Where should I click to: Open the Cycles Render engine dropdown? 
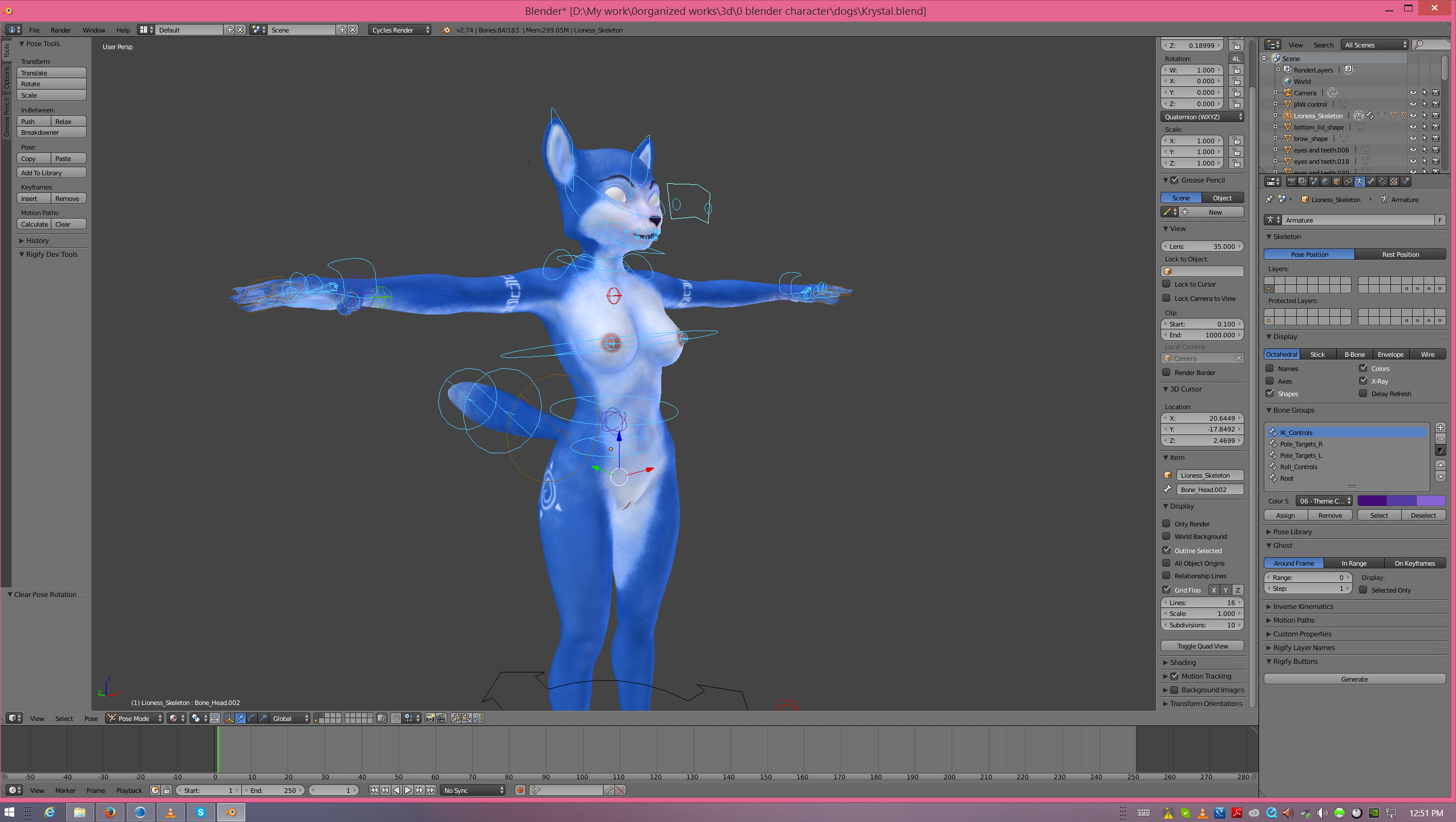(x=399, y=30)
